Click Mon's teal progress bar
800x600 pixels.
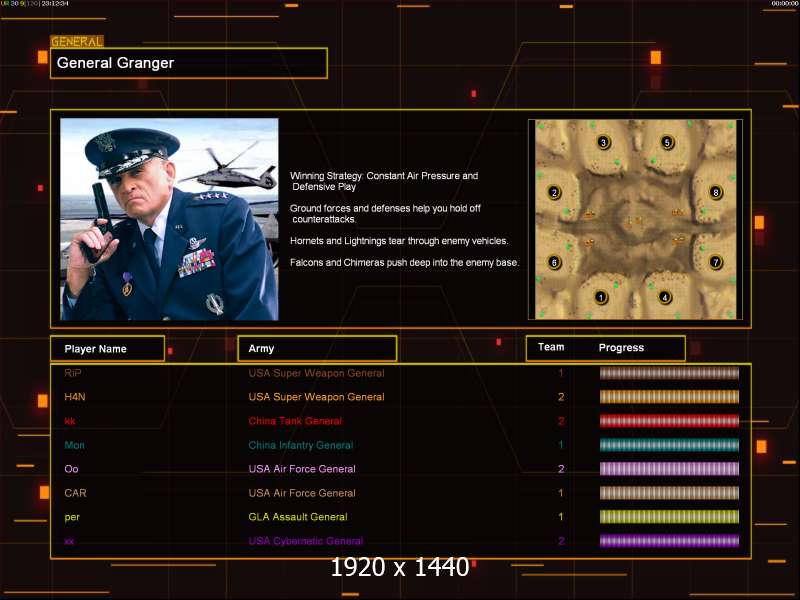click(x=669, y=445)
